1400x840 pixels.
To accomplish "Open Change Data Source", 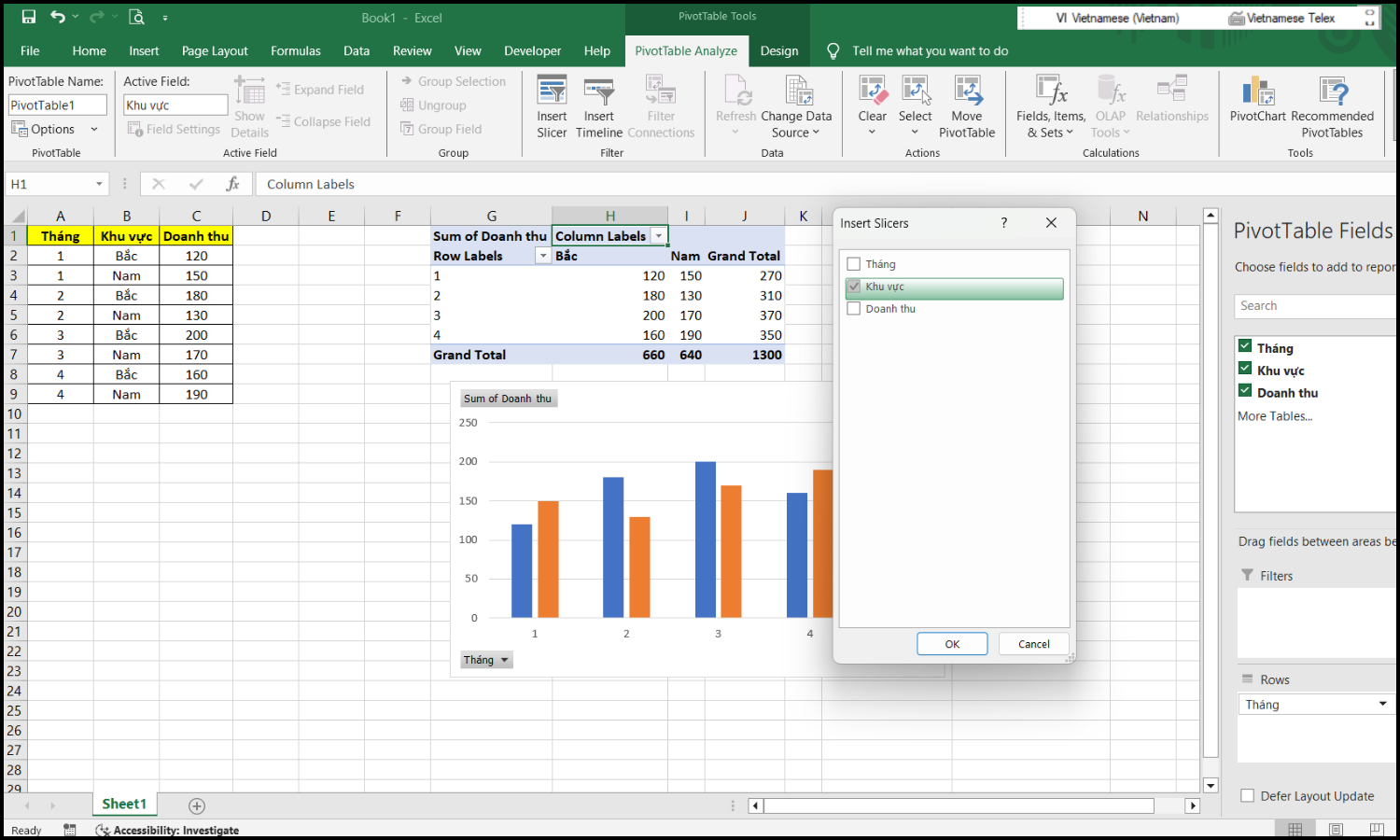I will pyautogui.click(x=796, y=105).
